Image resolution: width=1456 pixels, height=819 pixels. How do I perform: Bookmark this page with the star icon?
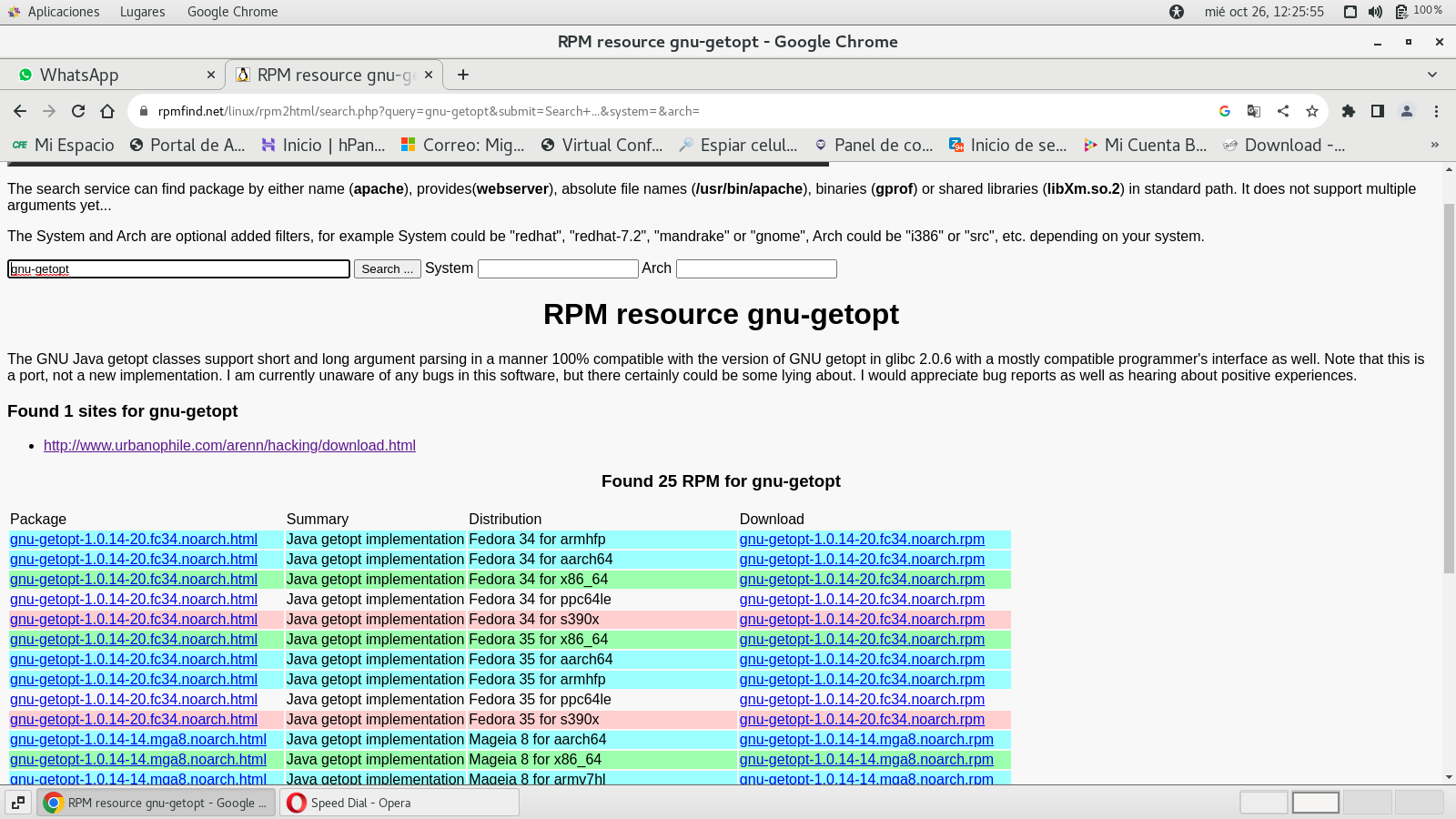(1311, 111)
